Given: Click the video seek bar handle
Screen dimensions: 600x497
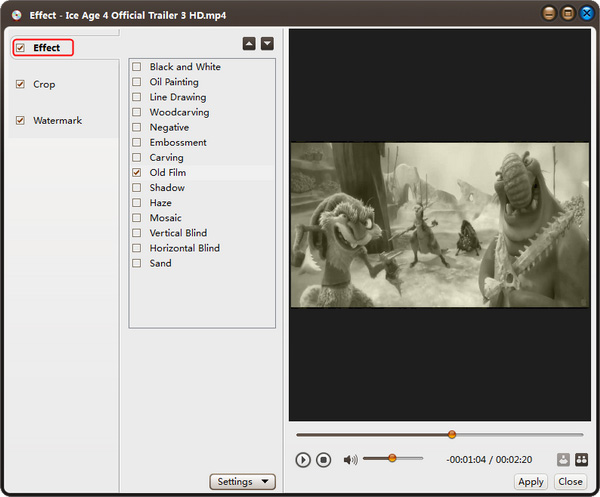Looking at the screenshot, I should [452, 434].
